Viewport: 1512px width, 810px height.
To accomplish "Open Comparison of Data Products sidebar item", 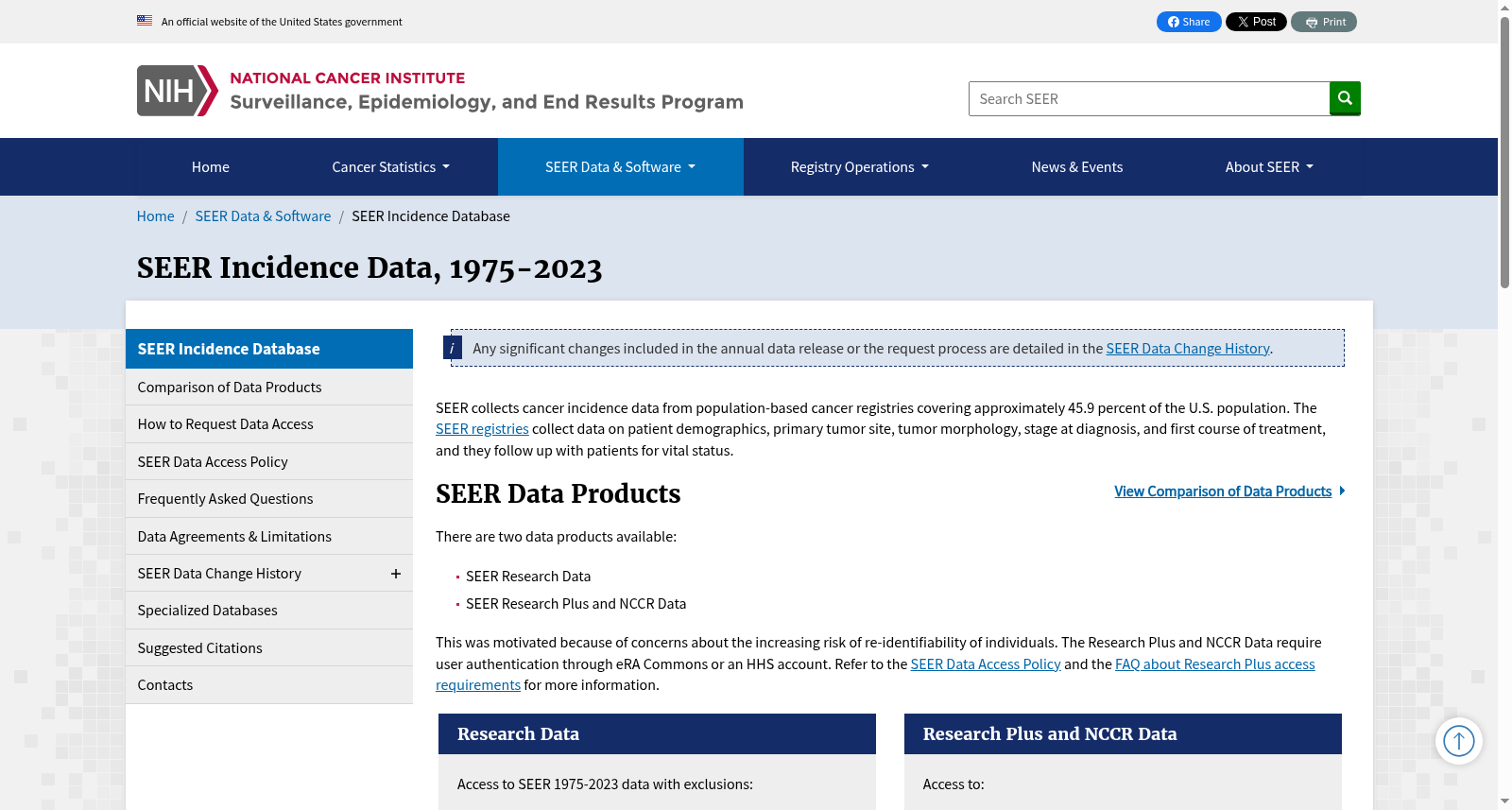I will tap(269, 388).
